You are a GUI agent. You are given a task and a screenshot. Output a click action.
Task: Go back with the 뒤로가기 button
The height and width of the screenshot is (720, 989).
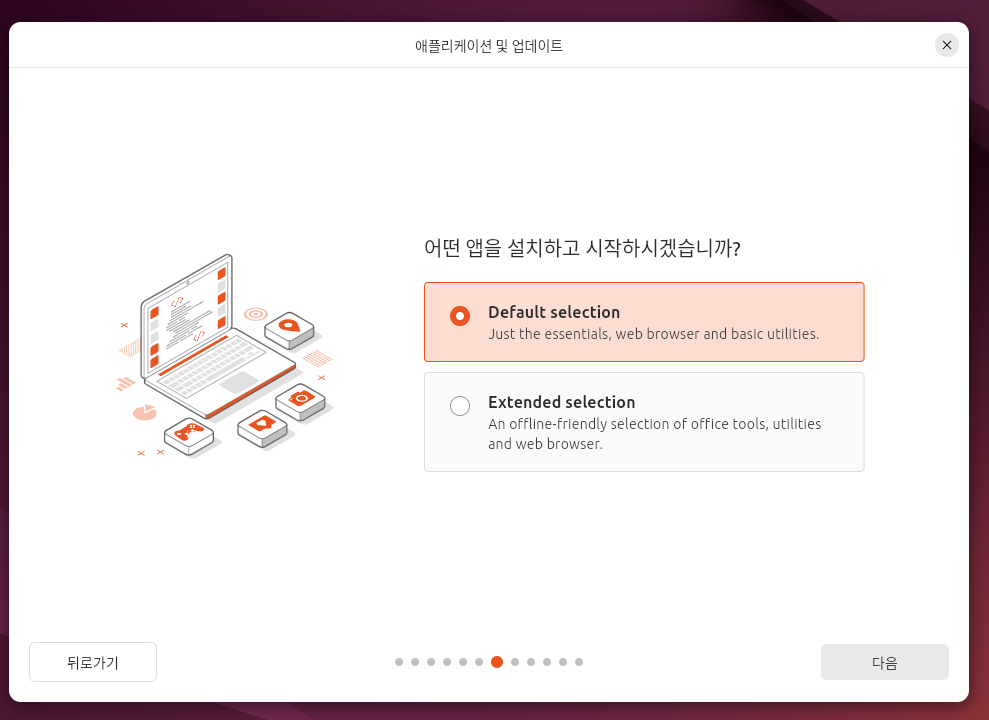93,662
